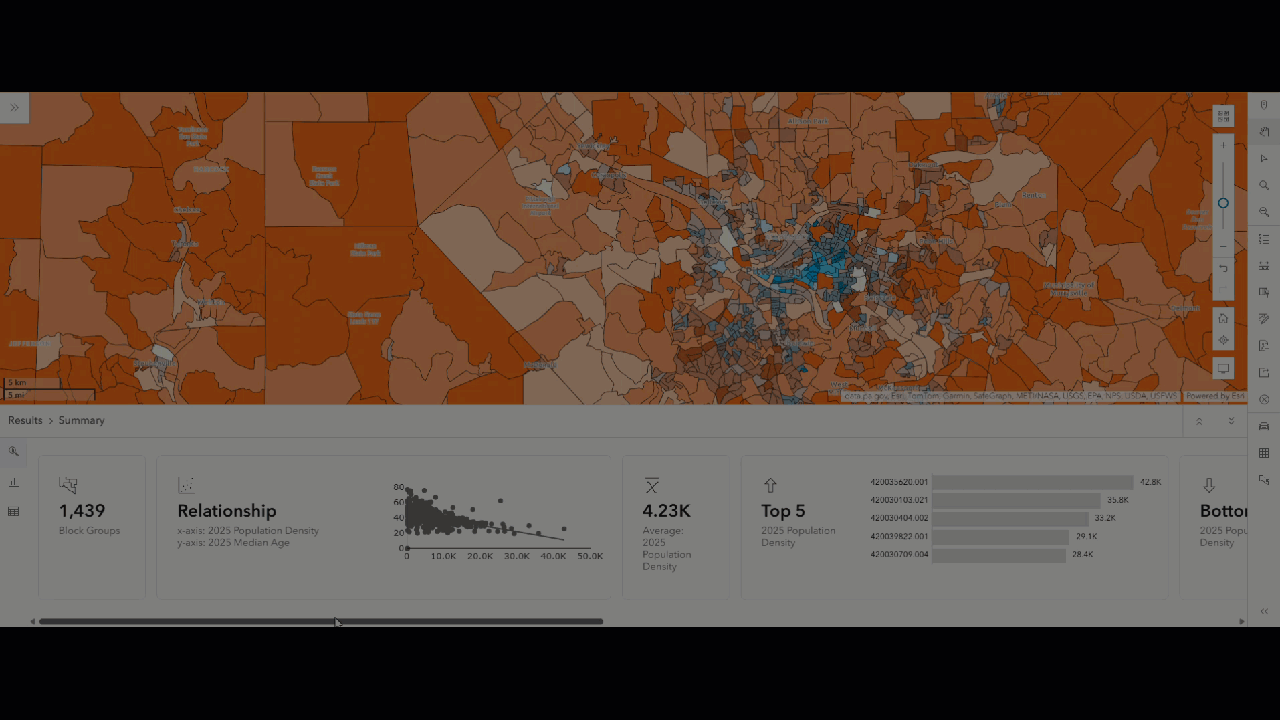Image resolution: width=1280 pixels, height=720 pixels.
Task: Click the horizontal scrollbar below the cards
Action: click(320, 621)
